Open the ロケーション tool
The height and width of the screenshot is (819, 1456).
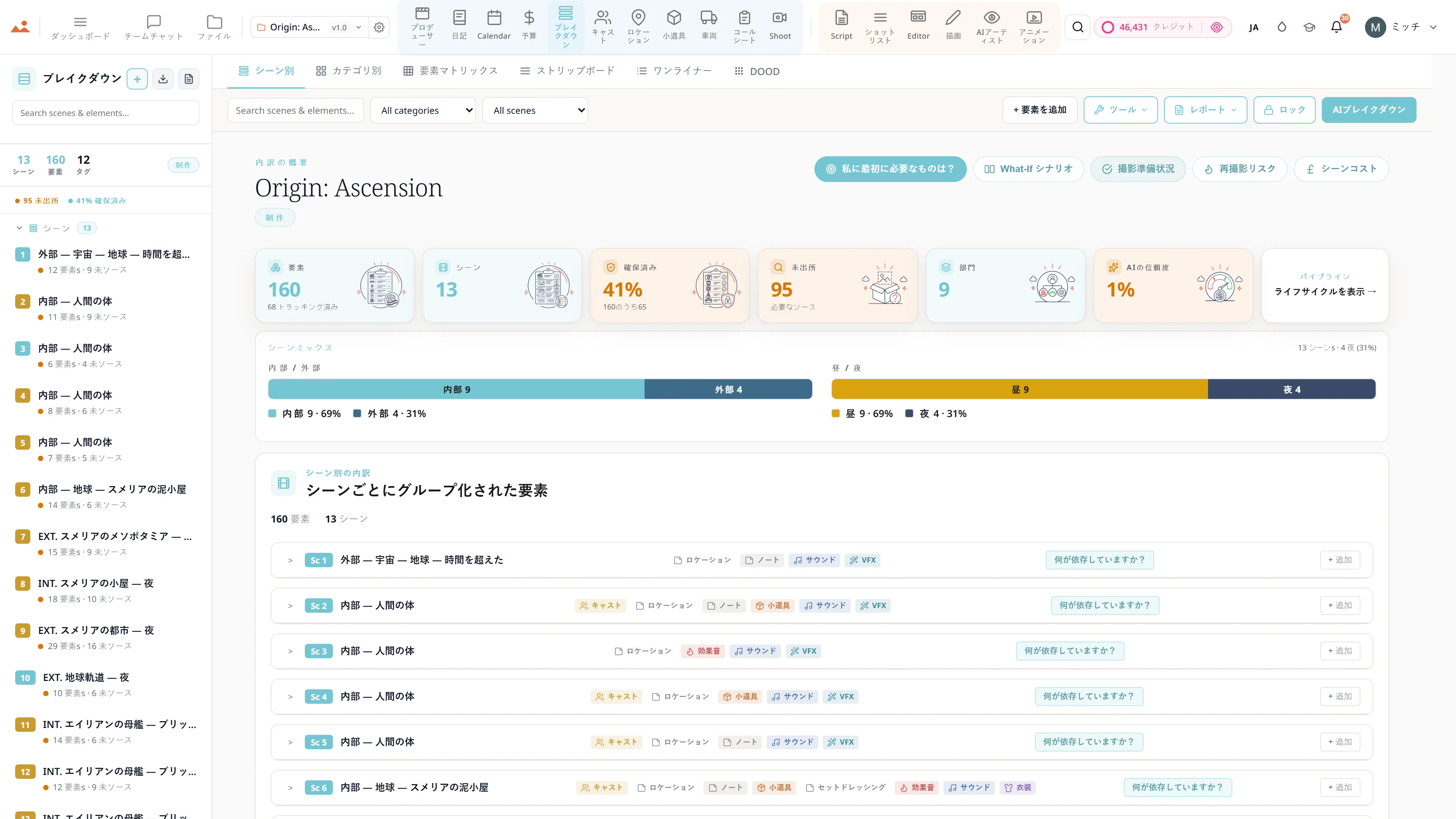[639, 27]
